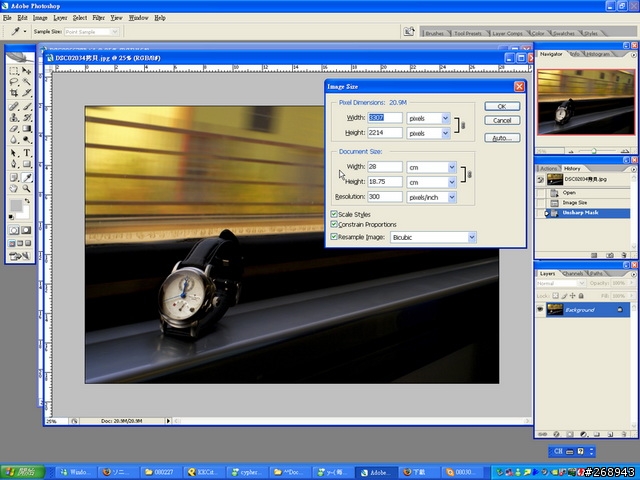The width and height of the screenshot is (640, 480).
Task: Adjust the Navigator zoom slider
Action: pos(594,151)
